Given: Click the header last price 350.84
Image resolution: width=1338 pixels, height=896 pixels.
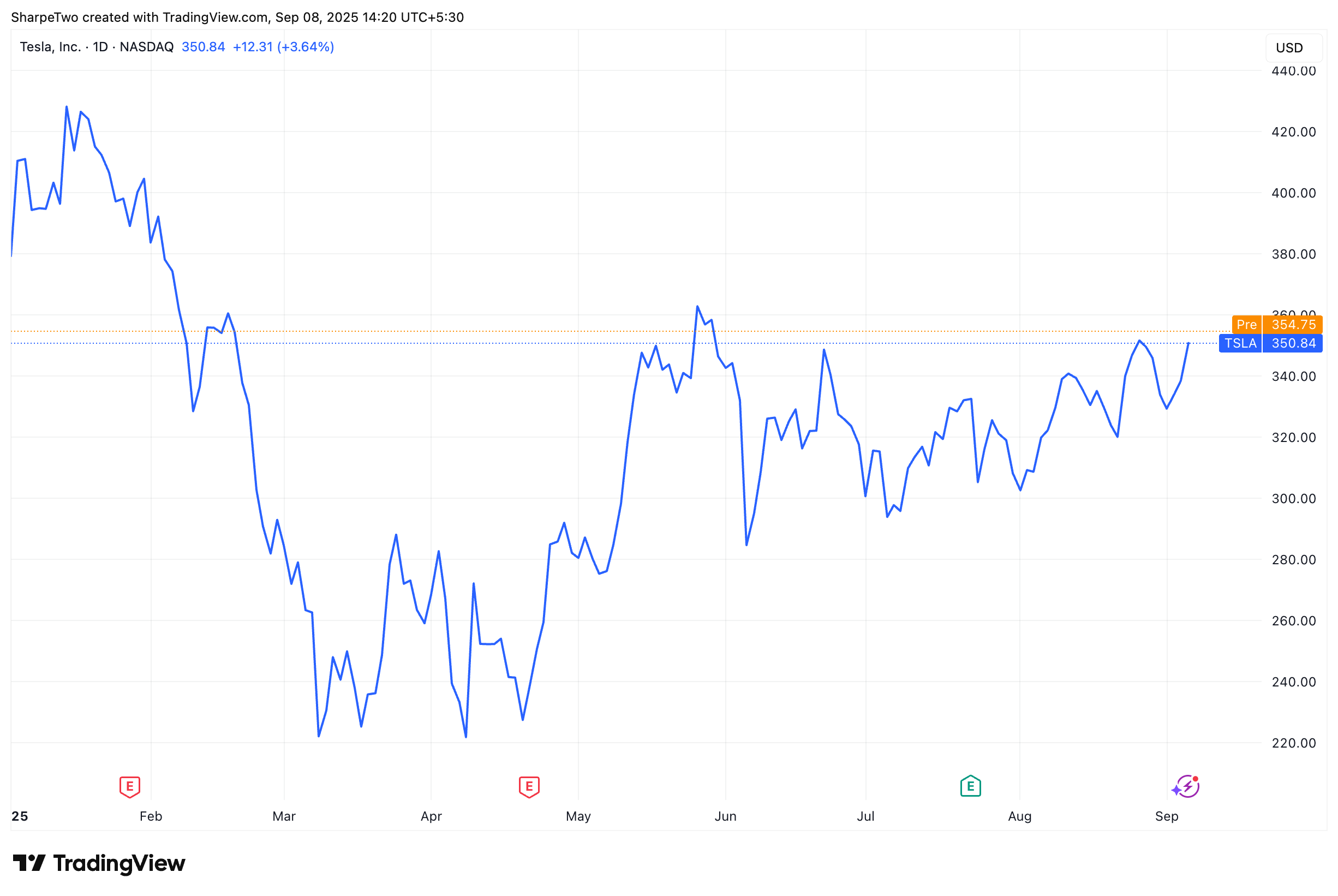Looking at the screenshot, I should [203, 47].
